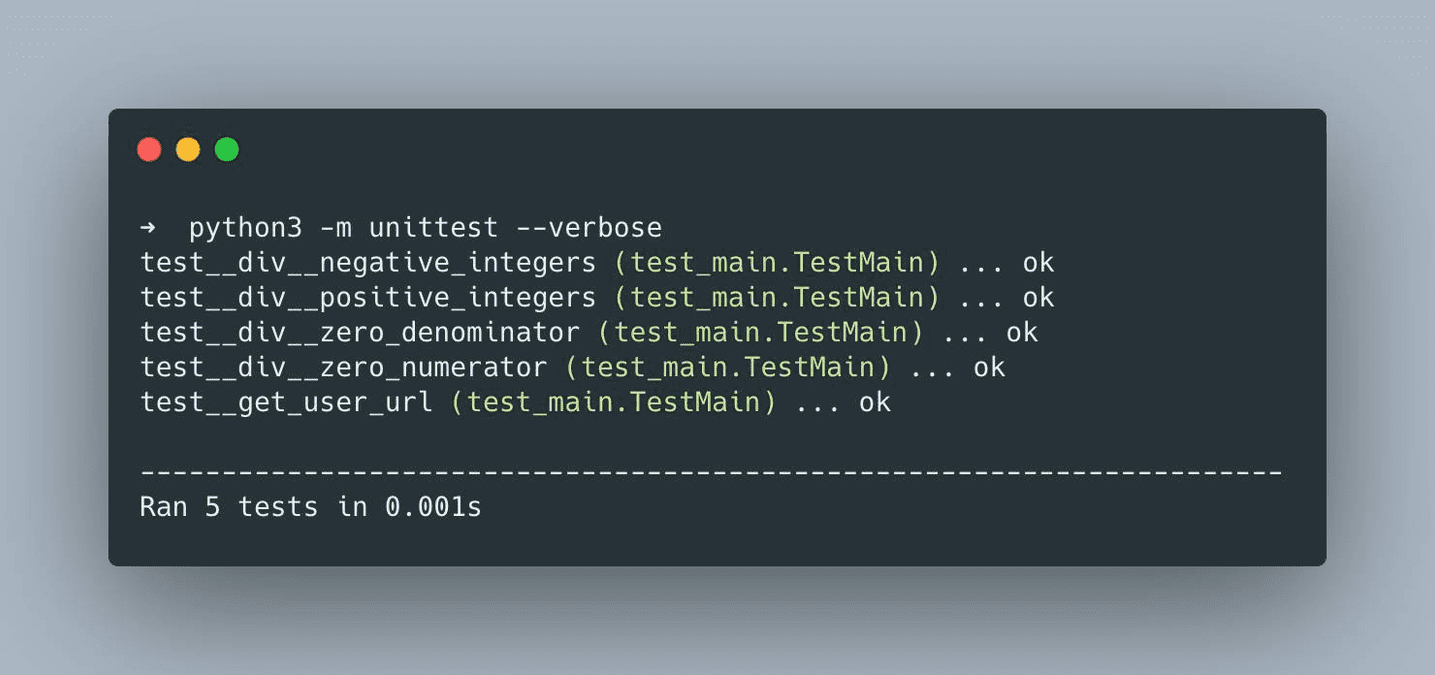Select the test__div__negative_integers test name
The image size is (1435, 675).
367,263
